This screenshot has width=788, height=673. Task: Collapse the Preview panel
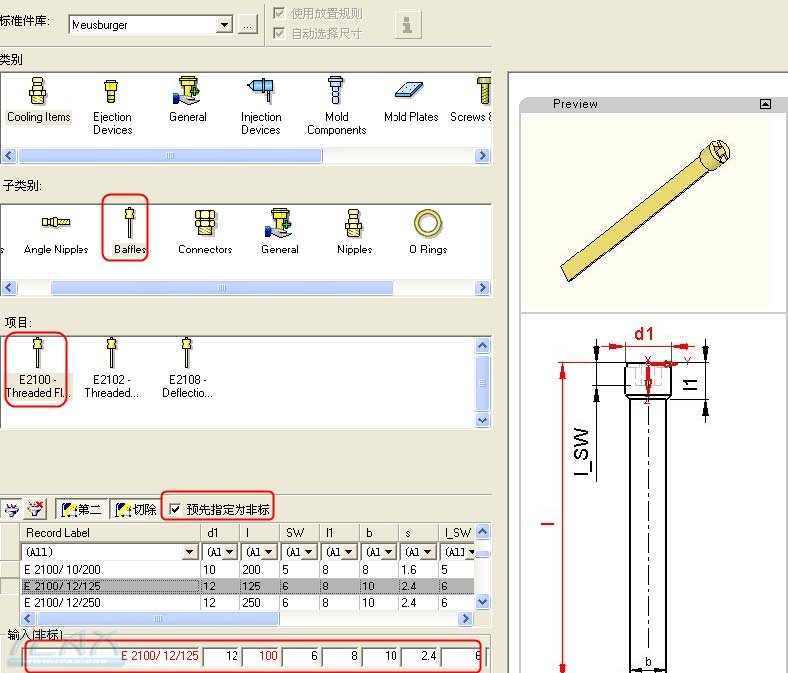[765, 104]
